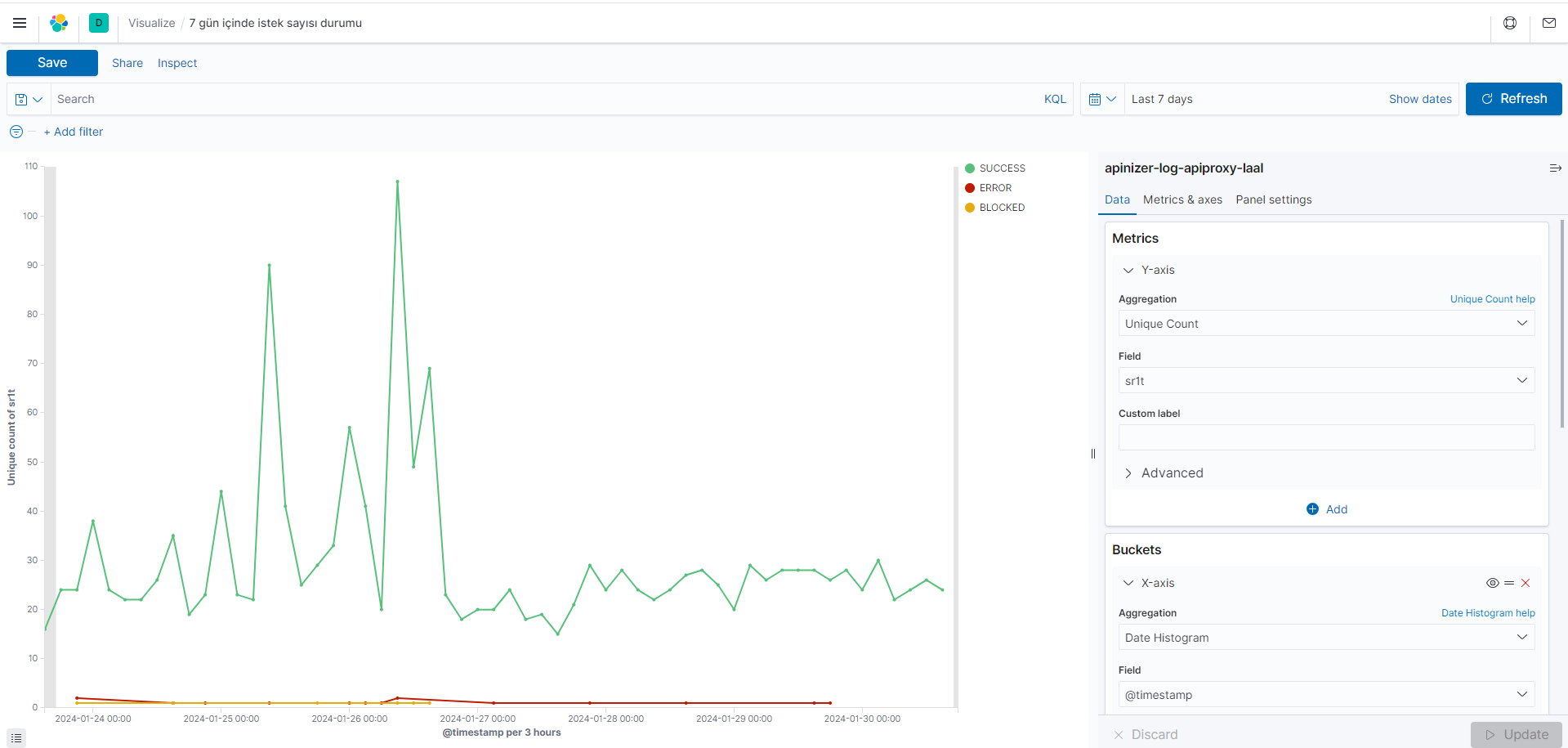Open the inspector icon in bottom-left corner
This screenshot has height=748, width=1568.
click(16, 737)
